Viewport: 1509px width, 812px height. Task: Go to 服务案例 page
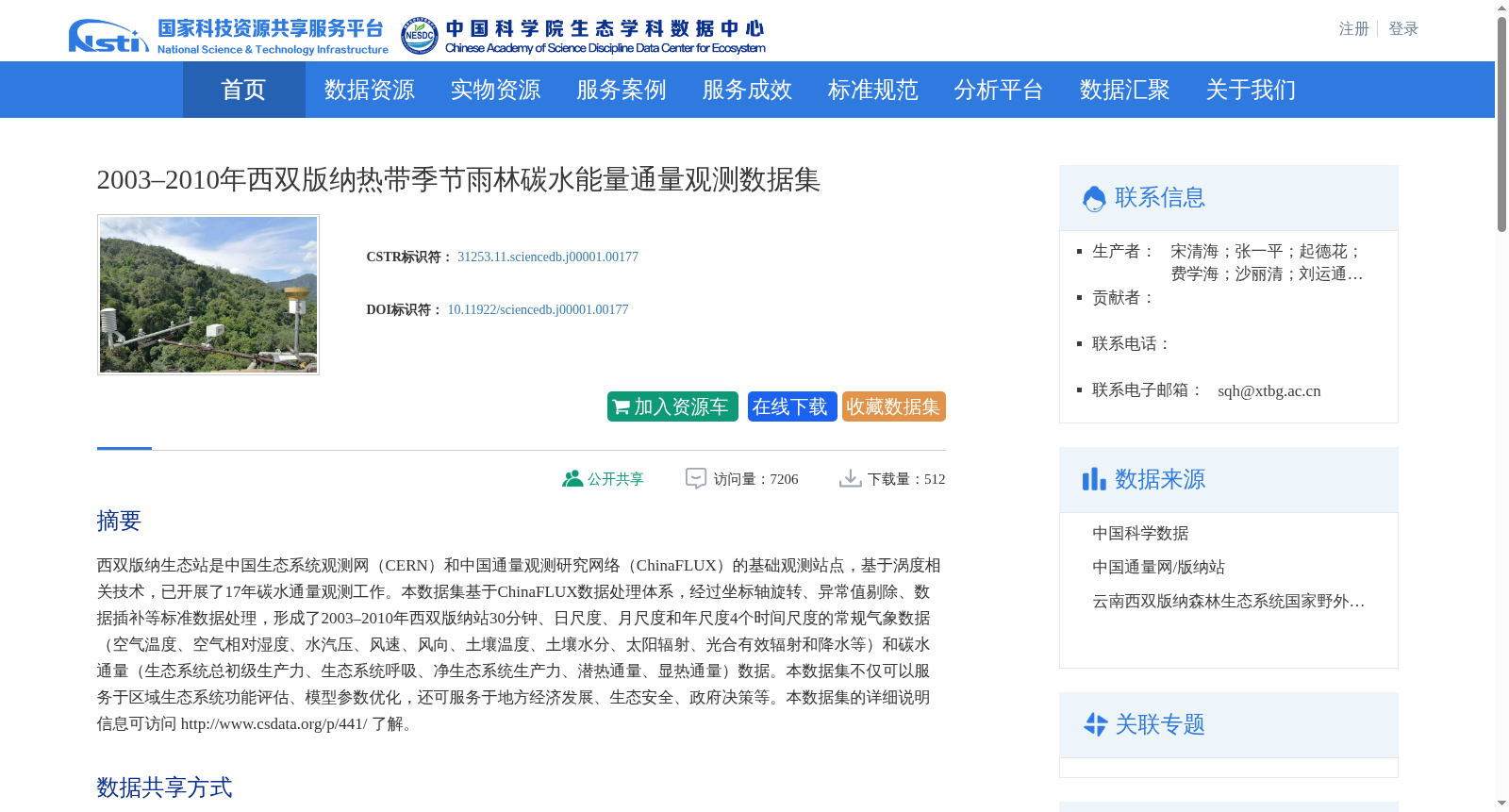pyautogui.click(x=622, y=90)
